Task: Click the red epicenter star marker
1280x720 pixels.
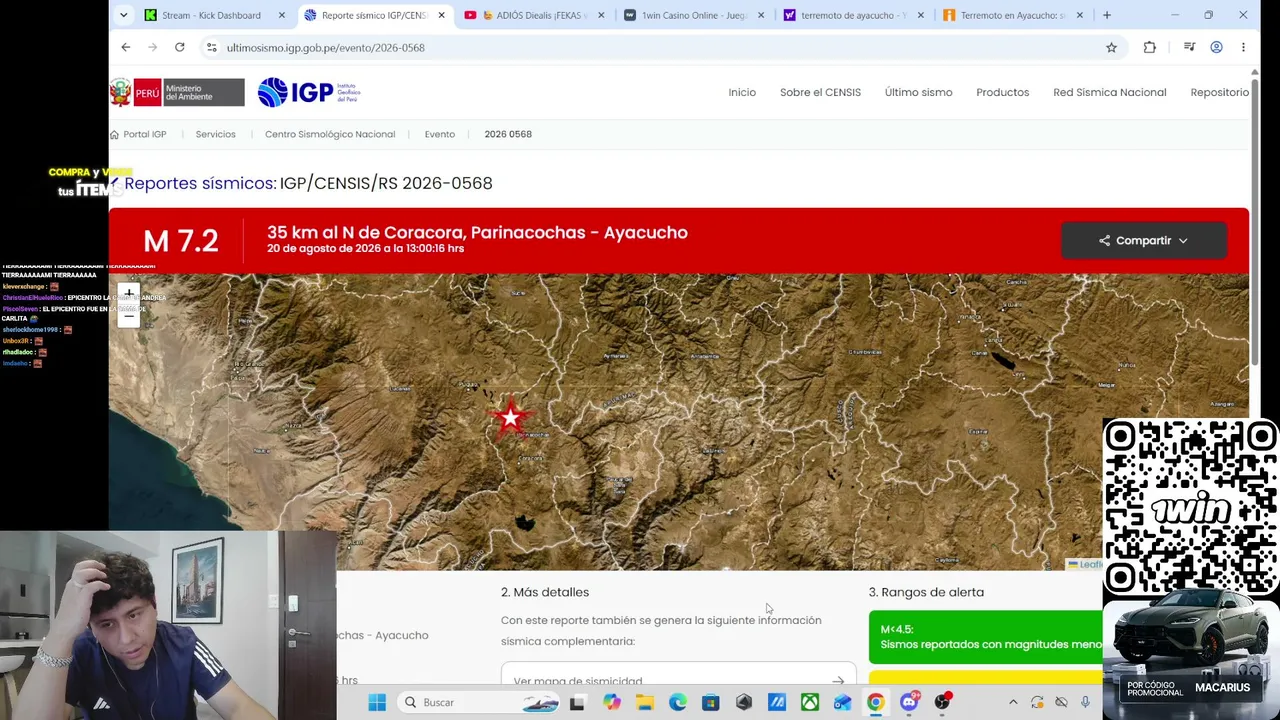Action: point(511,417)
